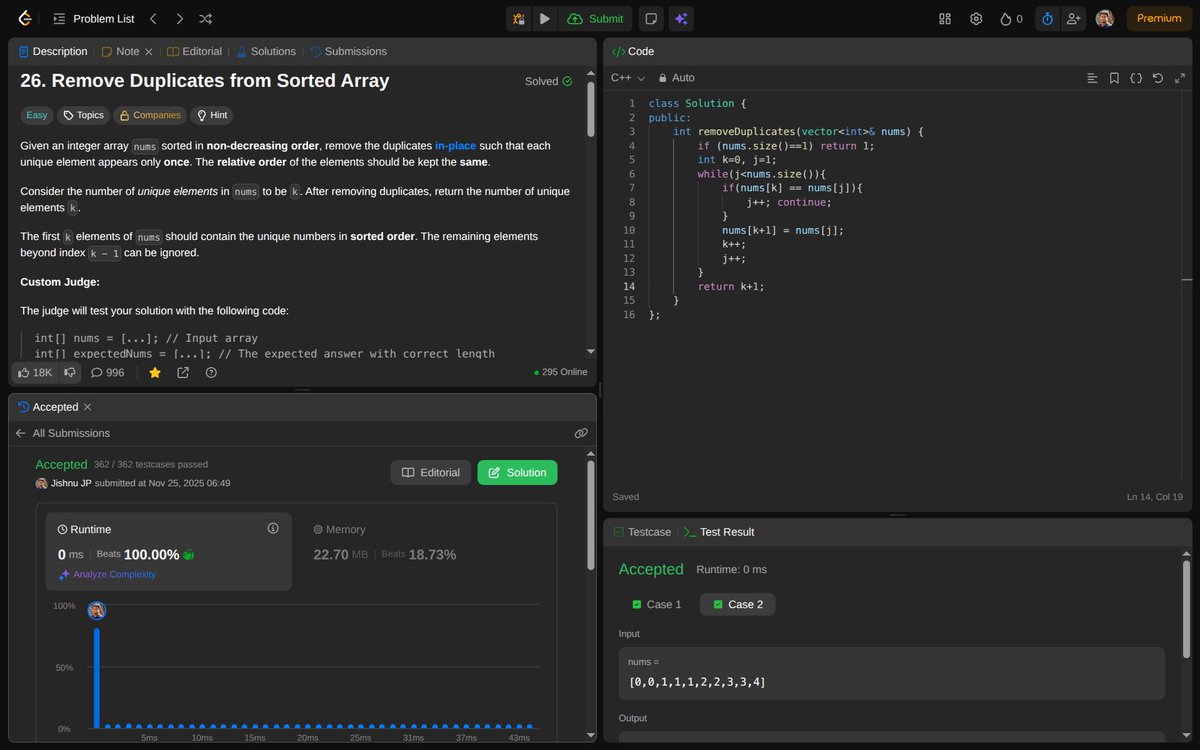The height and width of the screenshot is (750, 1200).
Task: Click the curly braces icon in editor toolbar
Action: [x=1136, y=78]
